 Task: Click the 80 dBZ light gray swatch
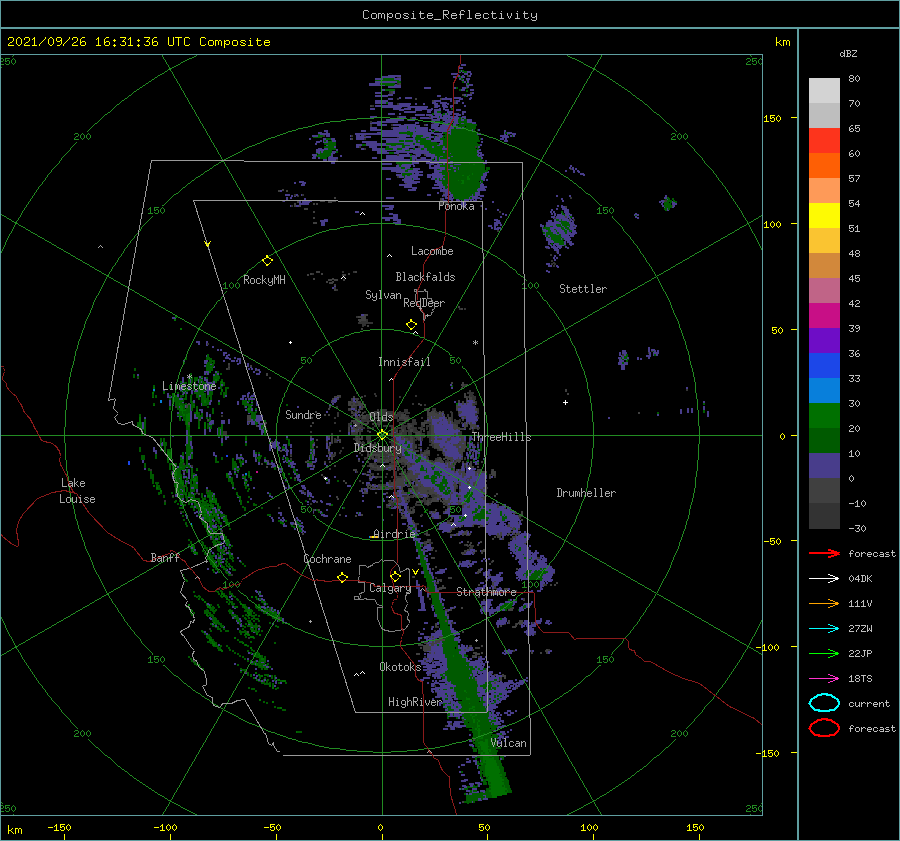824,91
